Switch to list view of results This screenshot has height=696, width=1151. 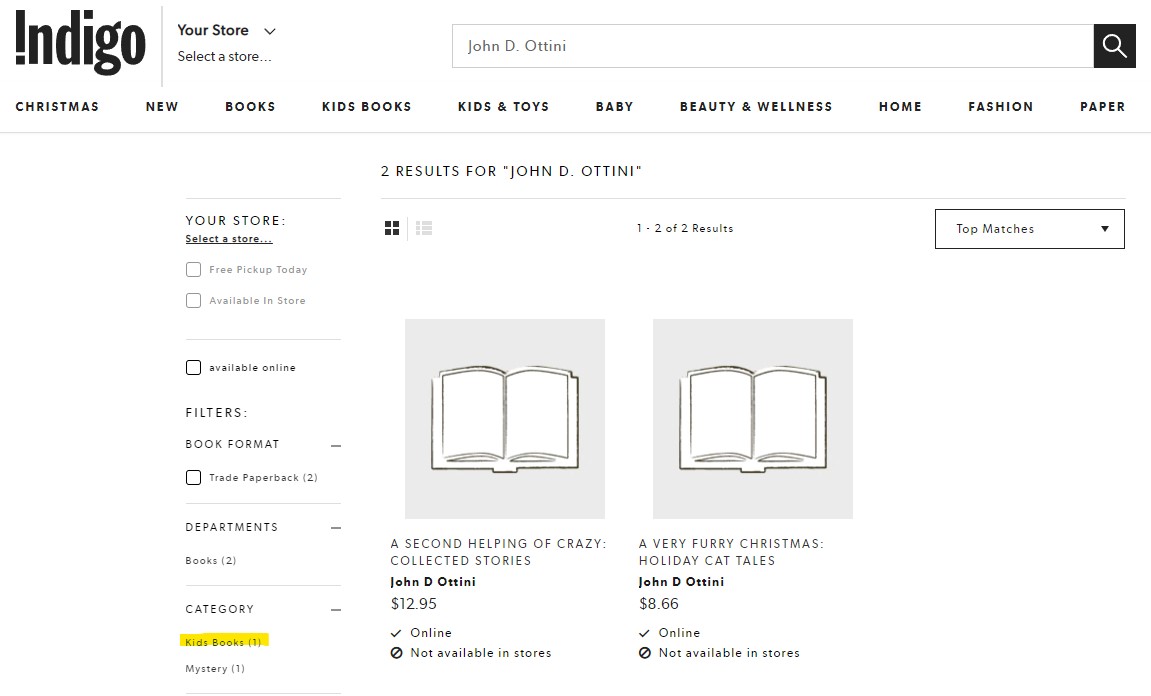tap(423, 228)
